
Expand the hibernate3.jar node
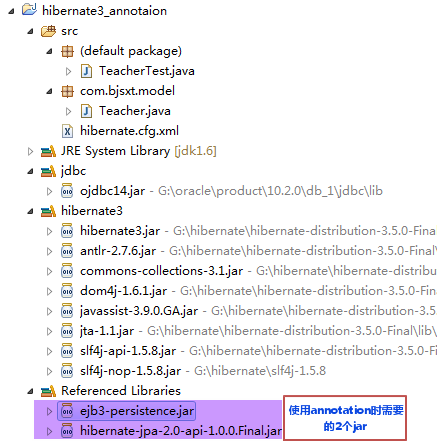[x=49, y=231]
